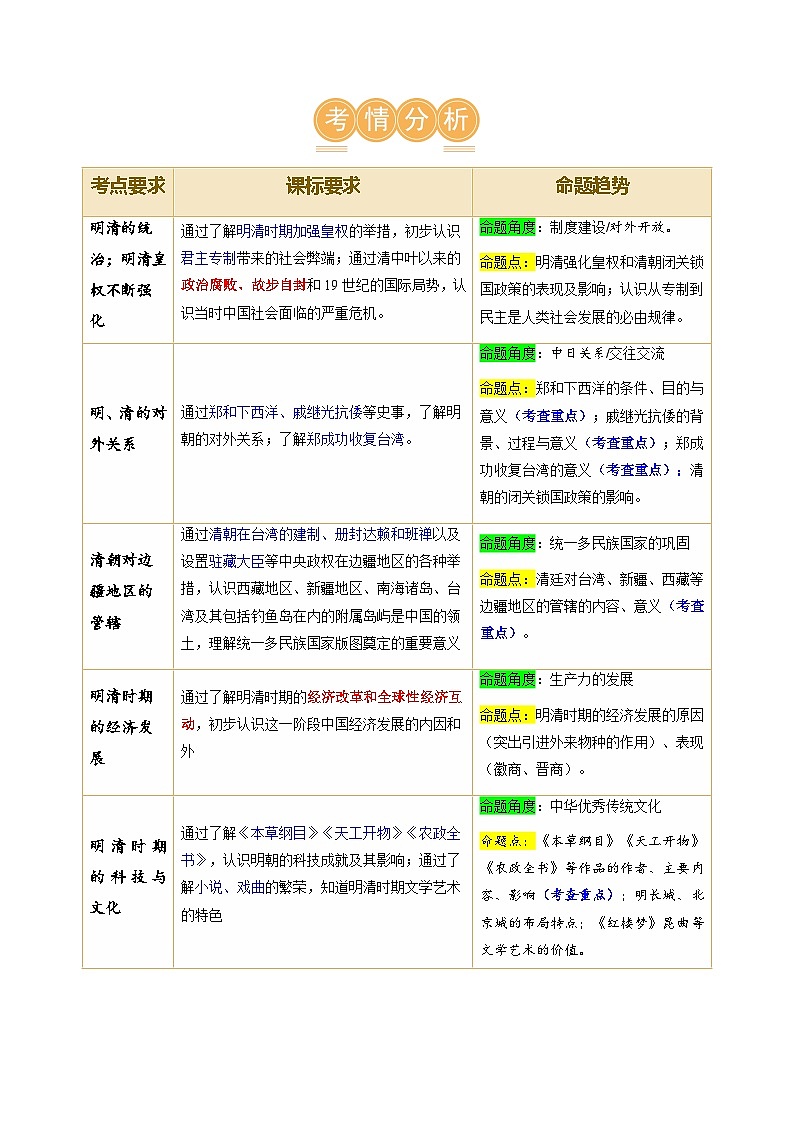Click the "明清的统治；明清皇权不断强化" cell

(x=128, y=275)
